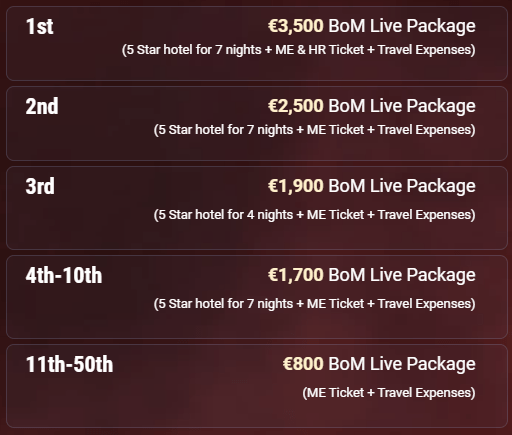The width and height of the screenshot is (512, 435).
Task: Select the €3,500 BoM Live Package text
Action: [372, 26]
